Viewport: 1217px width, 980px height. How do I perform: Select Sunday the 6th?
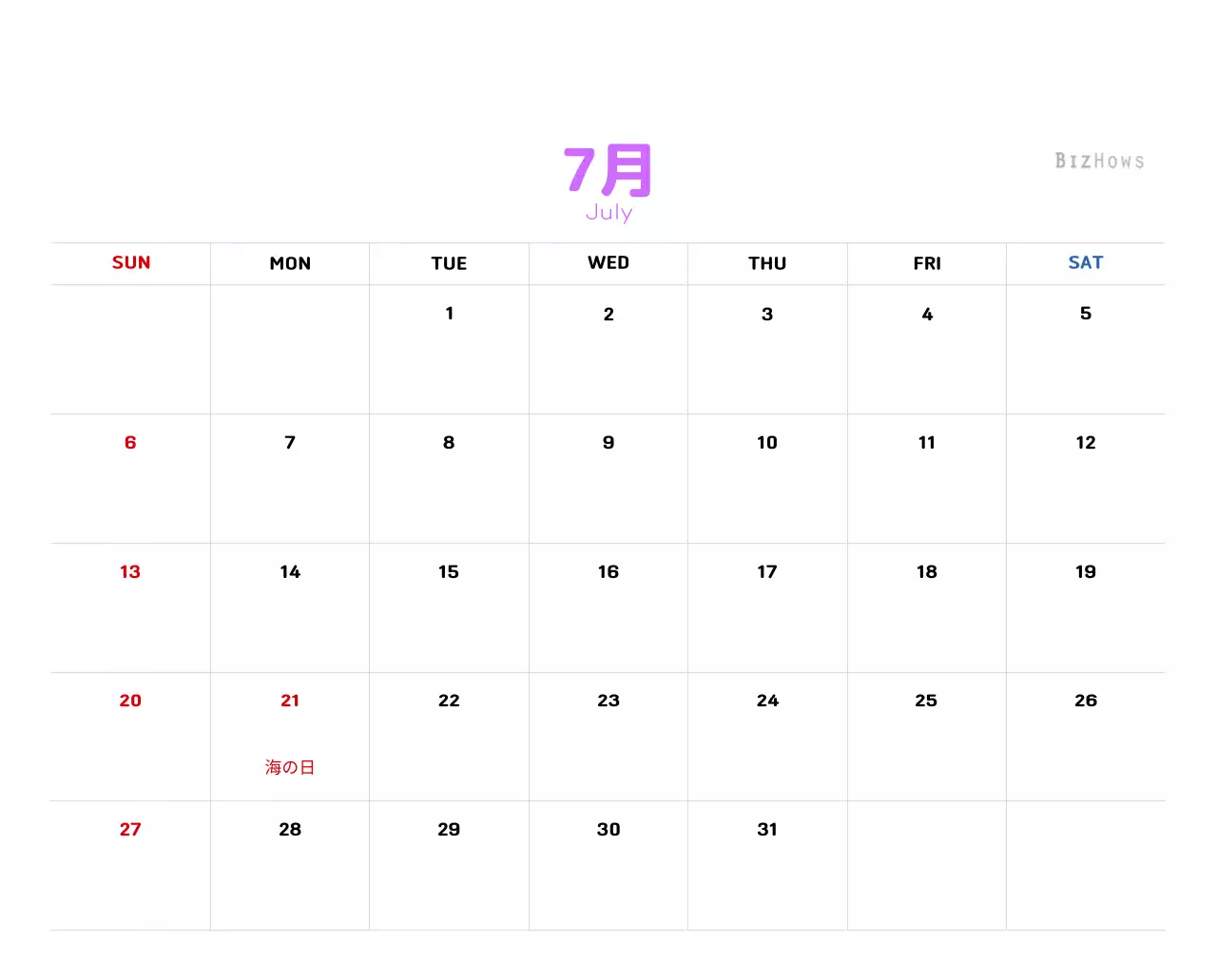point(130,443)
